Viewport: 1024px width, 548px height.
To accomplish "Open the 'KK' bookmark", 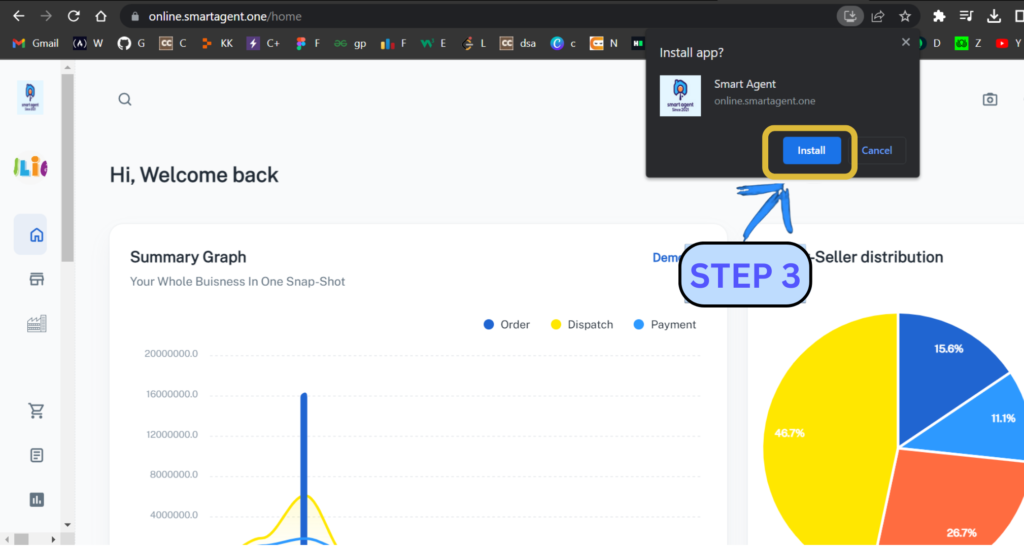I will point(217,43).
